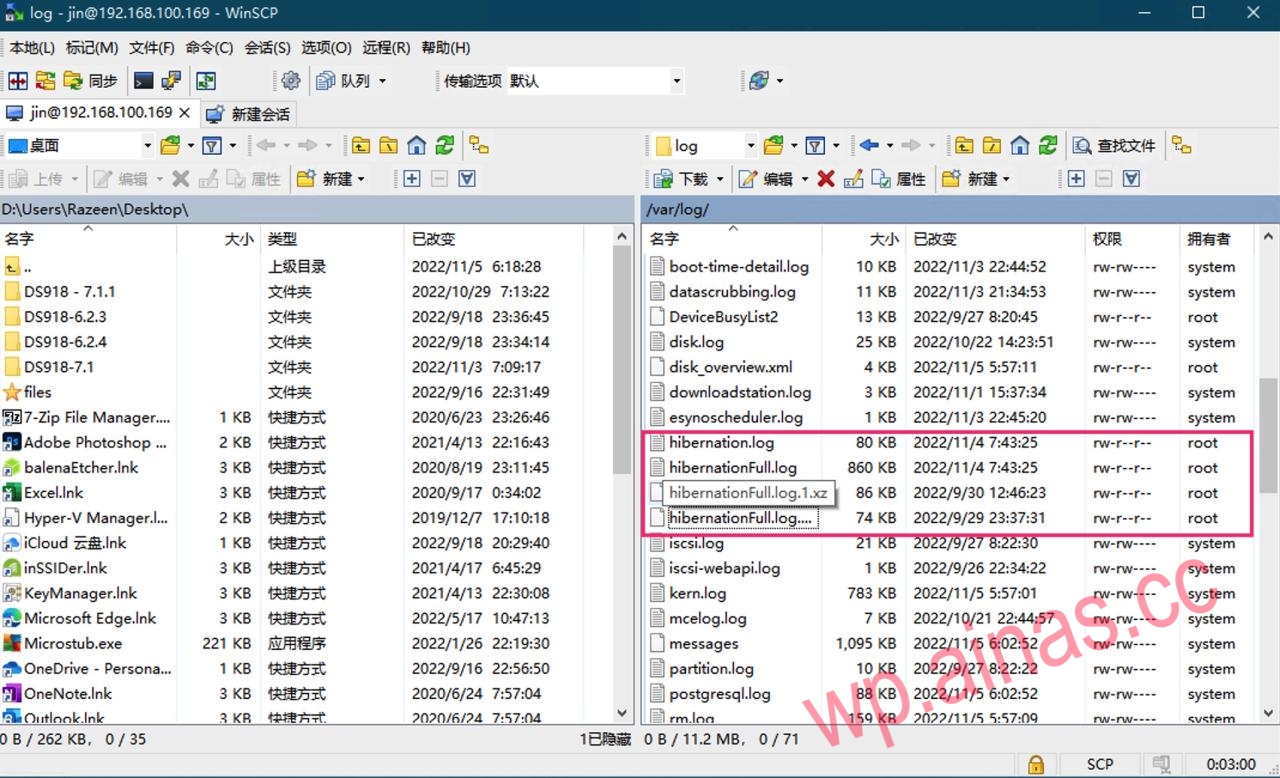
Task: Refresh the local panel
Action: [x=445, y=146]
